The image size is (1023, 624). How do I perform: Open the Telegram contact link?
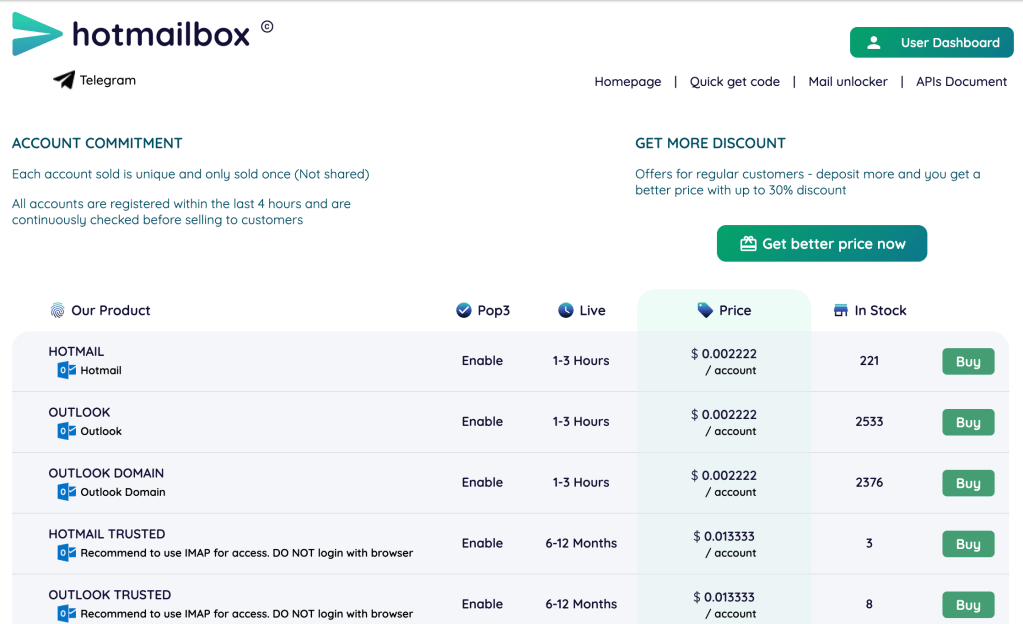coord(107,80)
